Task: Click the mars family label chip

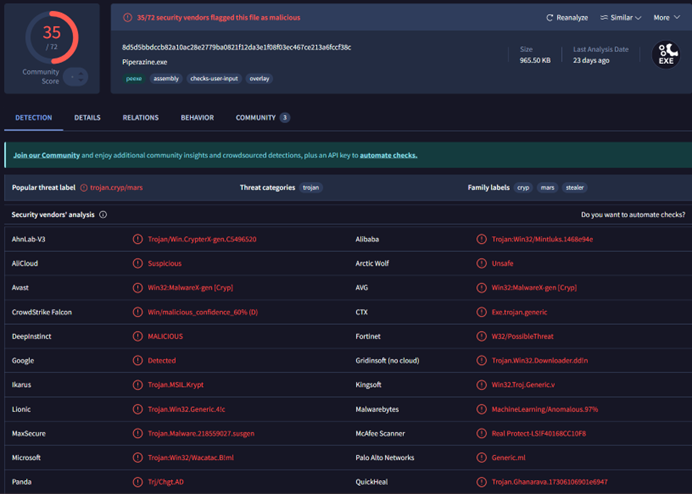Action: click(x=547, y=188)
